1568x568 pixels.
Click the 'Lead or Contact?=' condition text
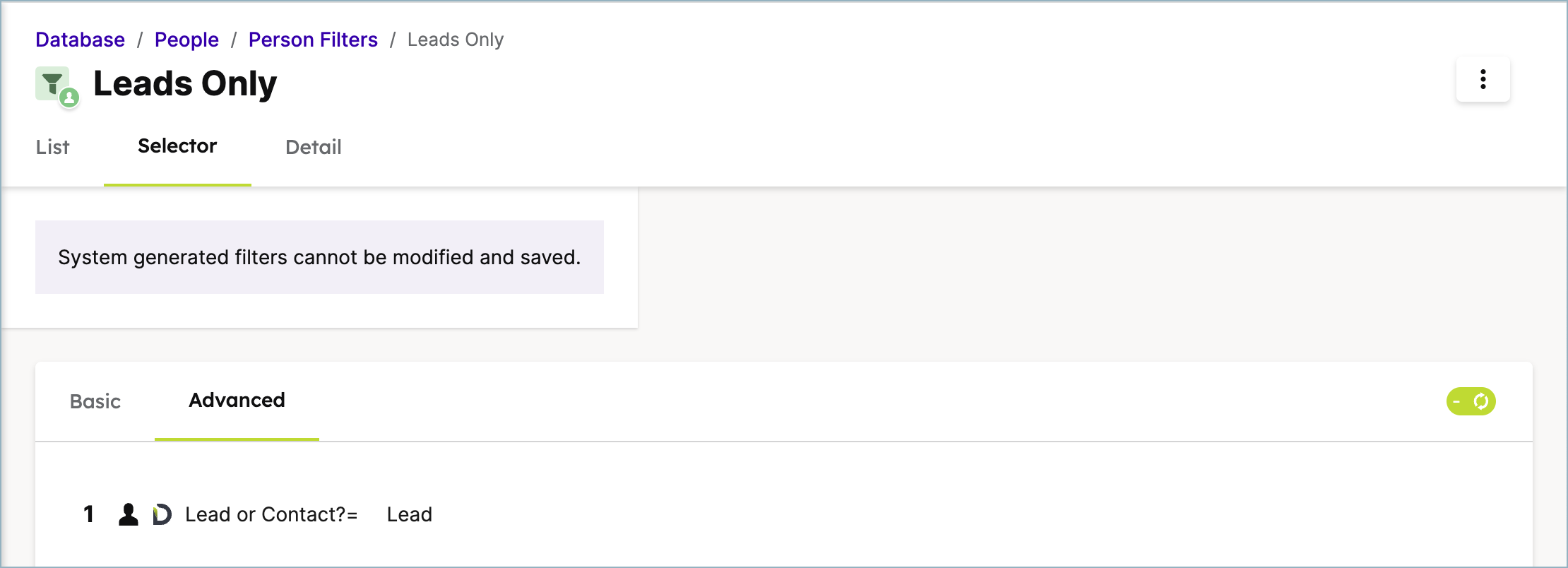pyautogui.click(x=271, y=514)
